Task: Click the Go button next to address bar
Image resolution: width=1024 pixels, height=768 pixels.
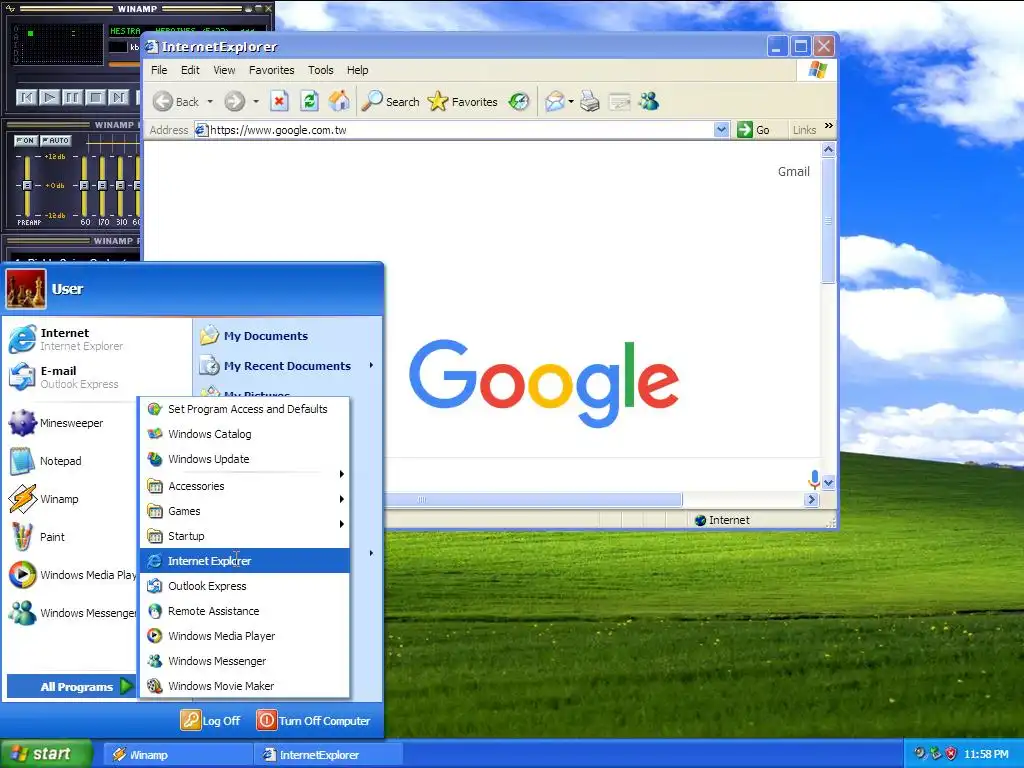Action: (x=753, y=129)
